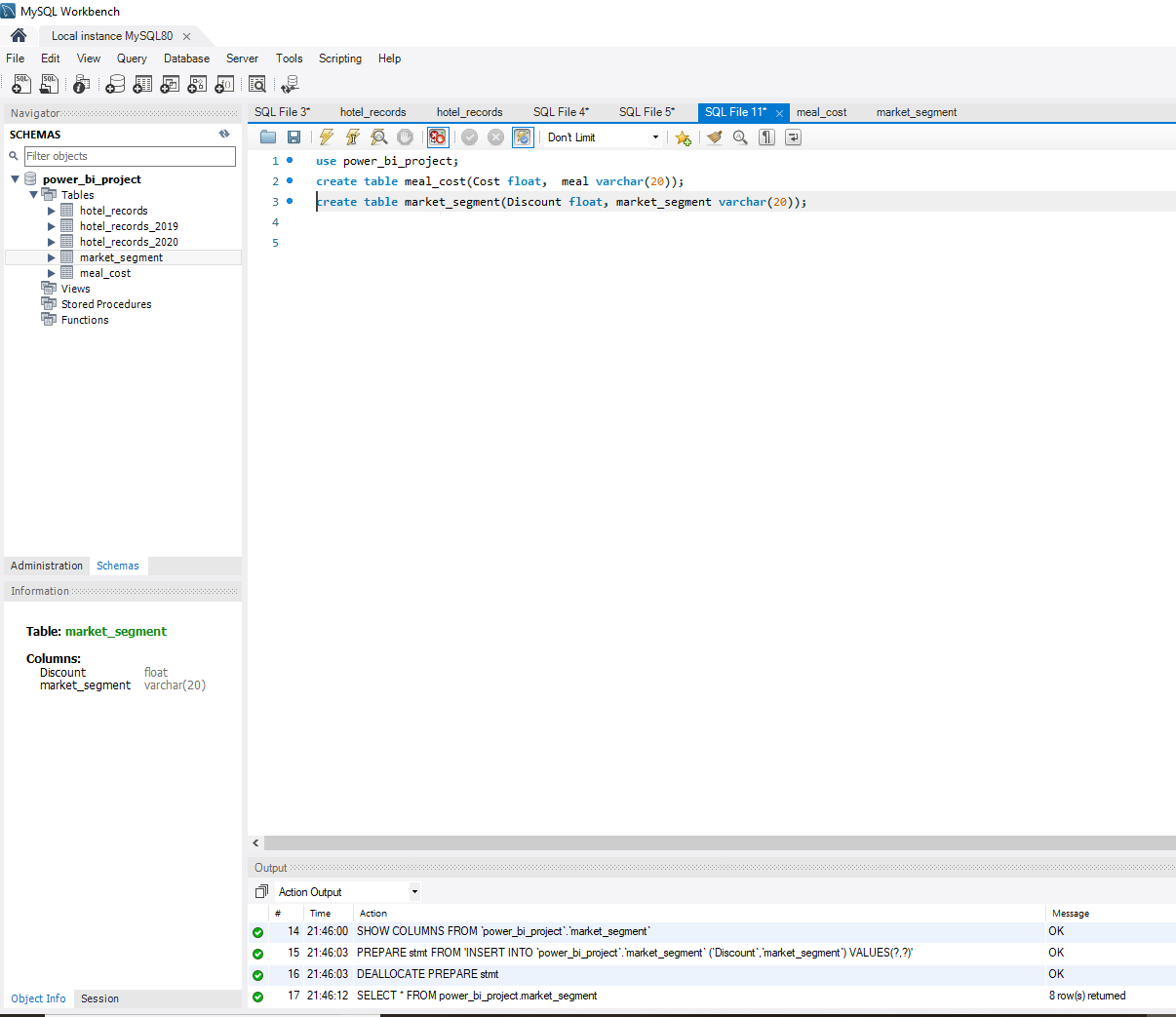Image resolution: width=1176 pixels, height=1017 pixels.
Task: Save the current SQL script
Action: (x=294, y=137)
